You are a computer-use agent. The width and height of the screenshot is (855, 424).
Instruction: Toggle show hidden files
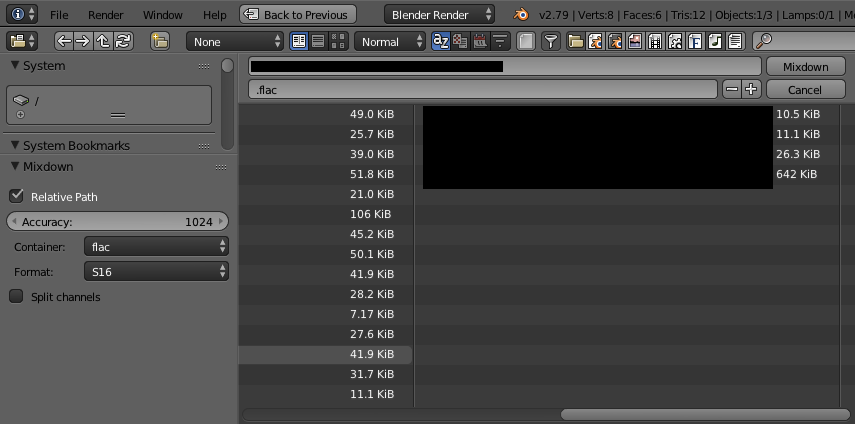point(526,41)
